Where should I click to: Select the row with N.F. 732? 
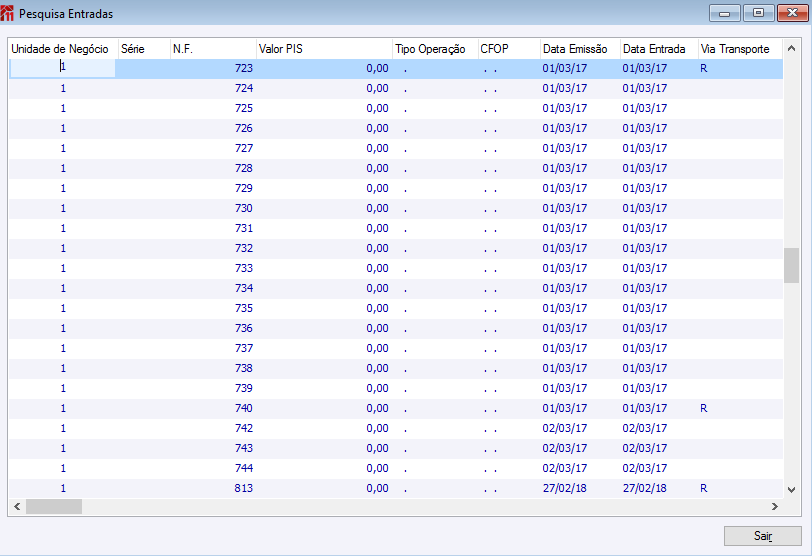click(396, 248)
